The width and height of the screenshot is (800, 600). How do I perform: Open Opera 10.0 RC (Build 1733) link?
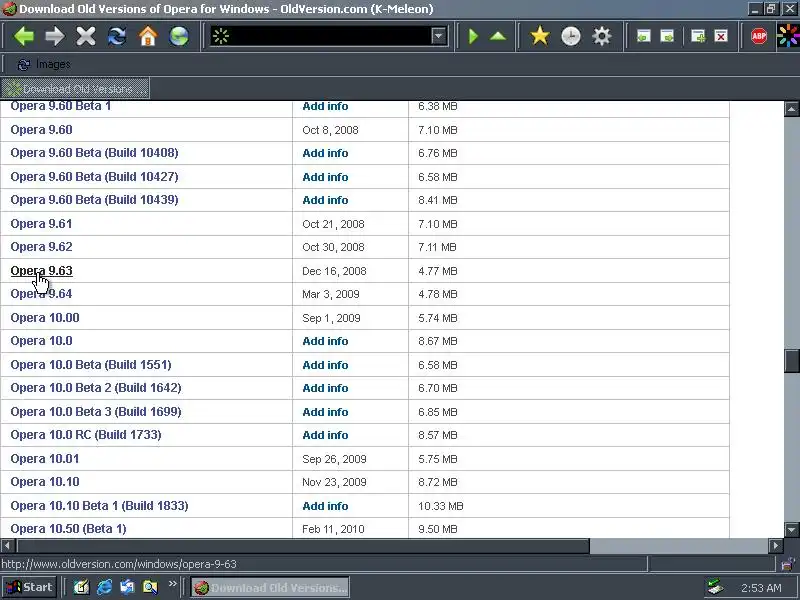point(86,435)
